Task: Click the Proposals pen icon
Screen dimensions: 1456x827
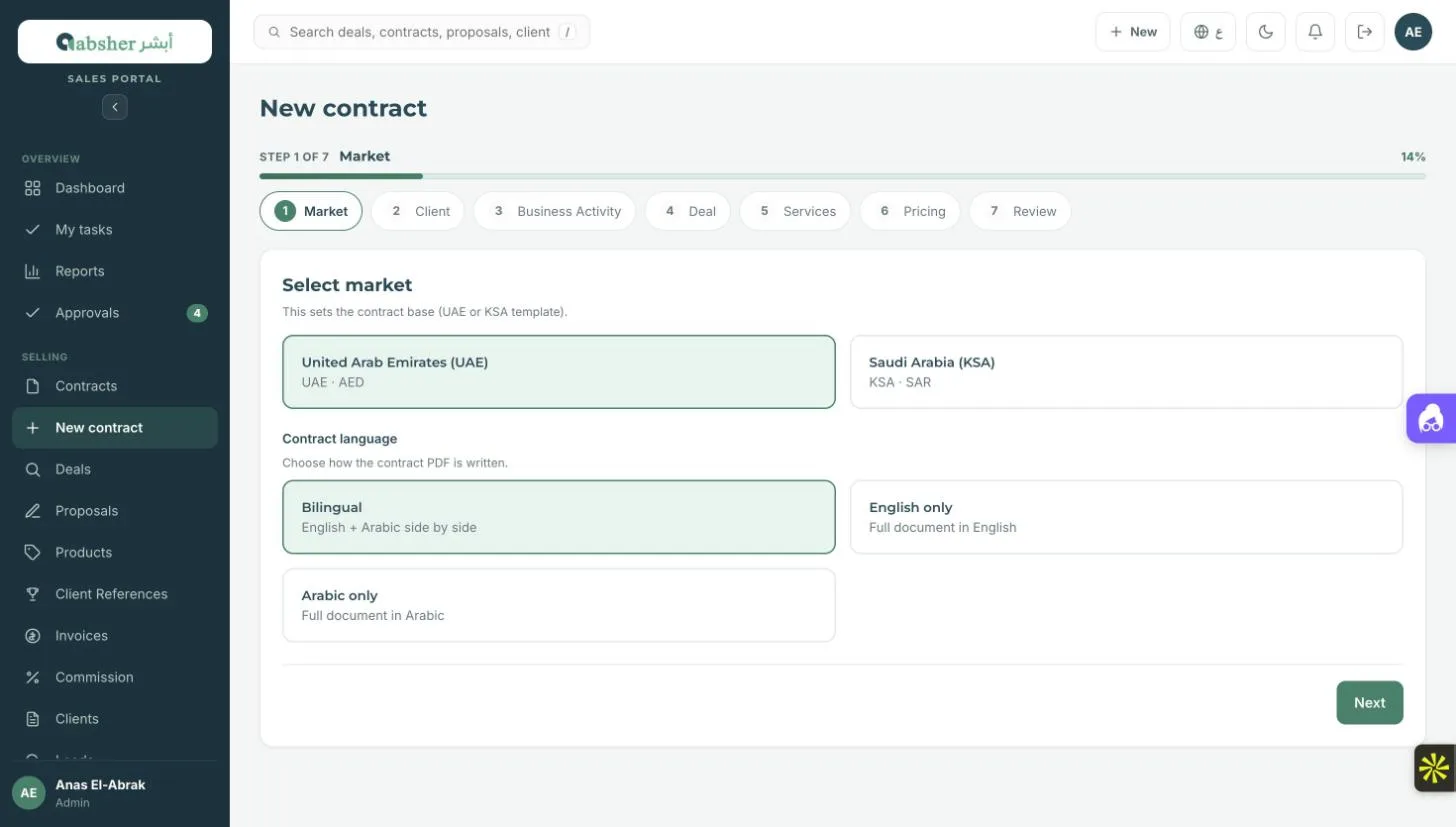Action: coord(33,511)
